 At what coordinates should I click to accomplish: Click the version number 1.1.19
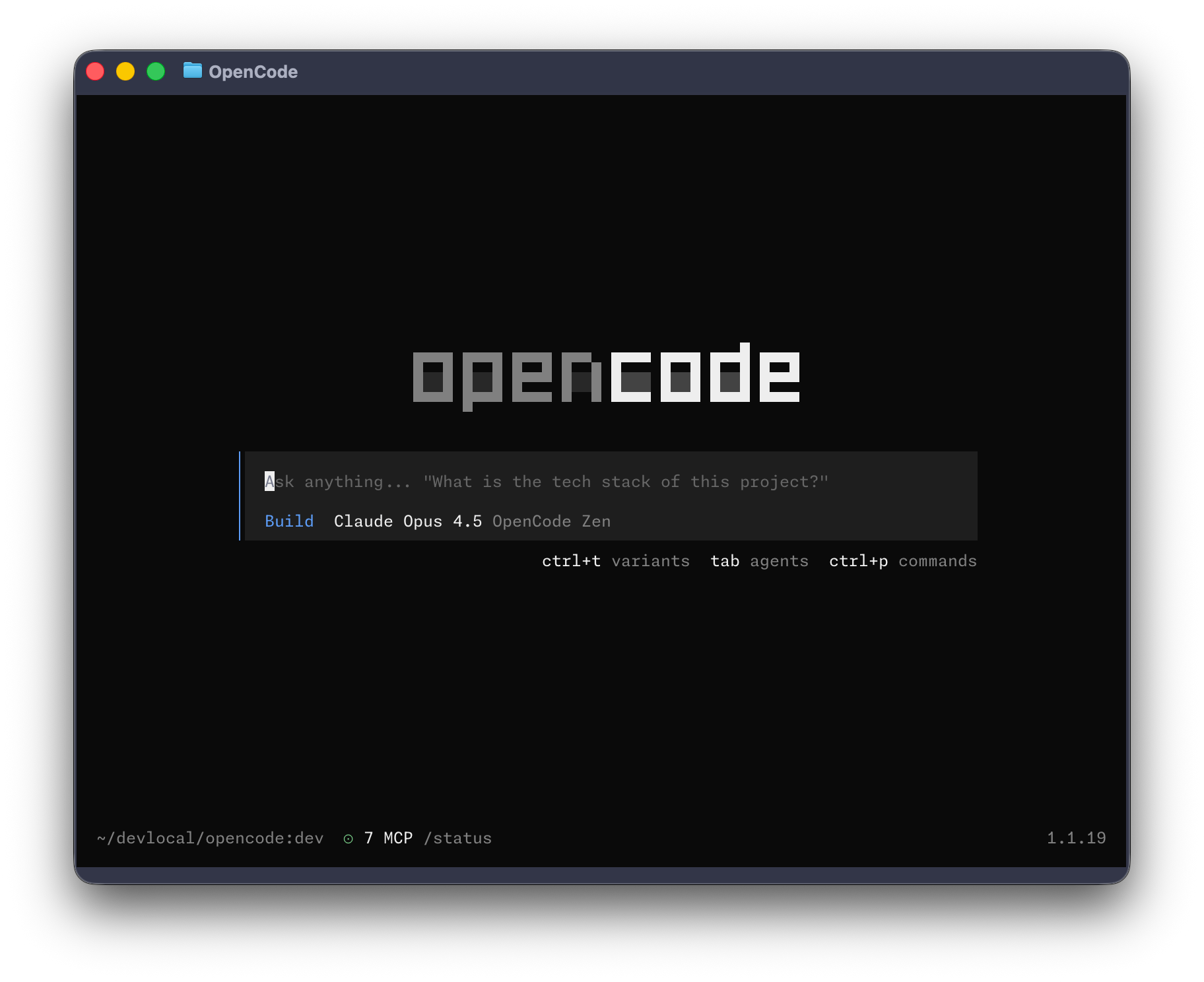tap(1077, 837)
